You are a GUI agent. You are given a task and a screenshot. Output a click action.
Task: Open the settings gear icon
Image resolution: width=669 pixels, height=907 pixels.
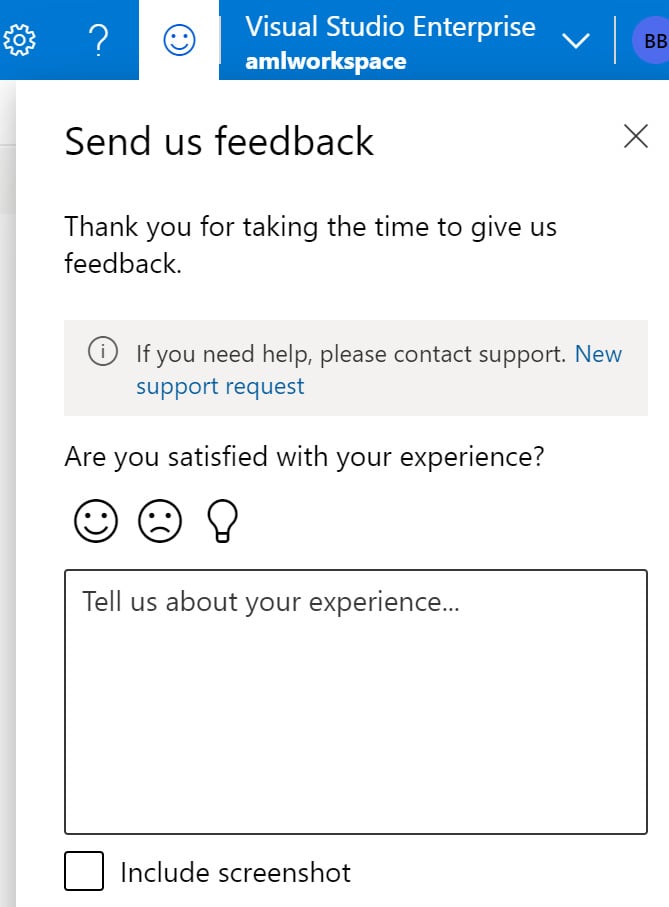click(20, 40)
